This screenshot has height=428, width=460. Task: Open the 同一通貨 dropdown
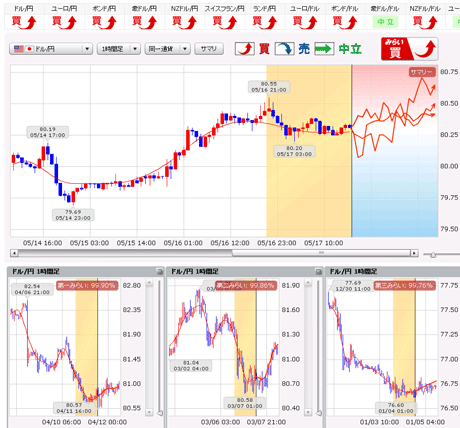pos(167,49)
